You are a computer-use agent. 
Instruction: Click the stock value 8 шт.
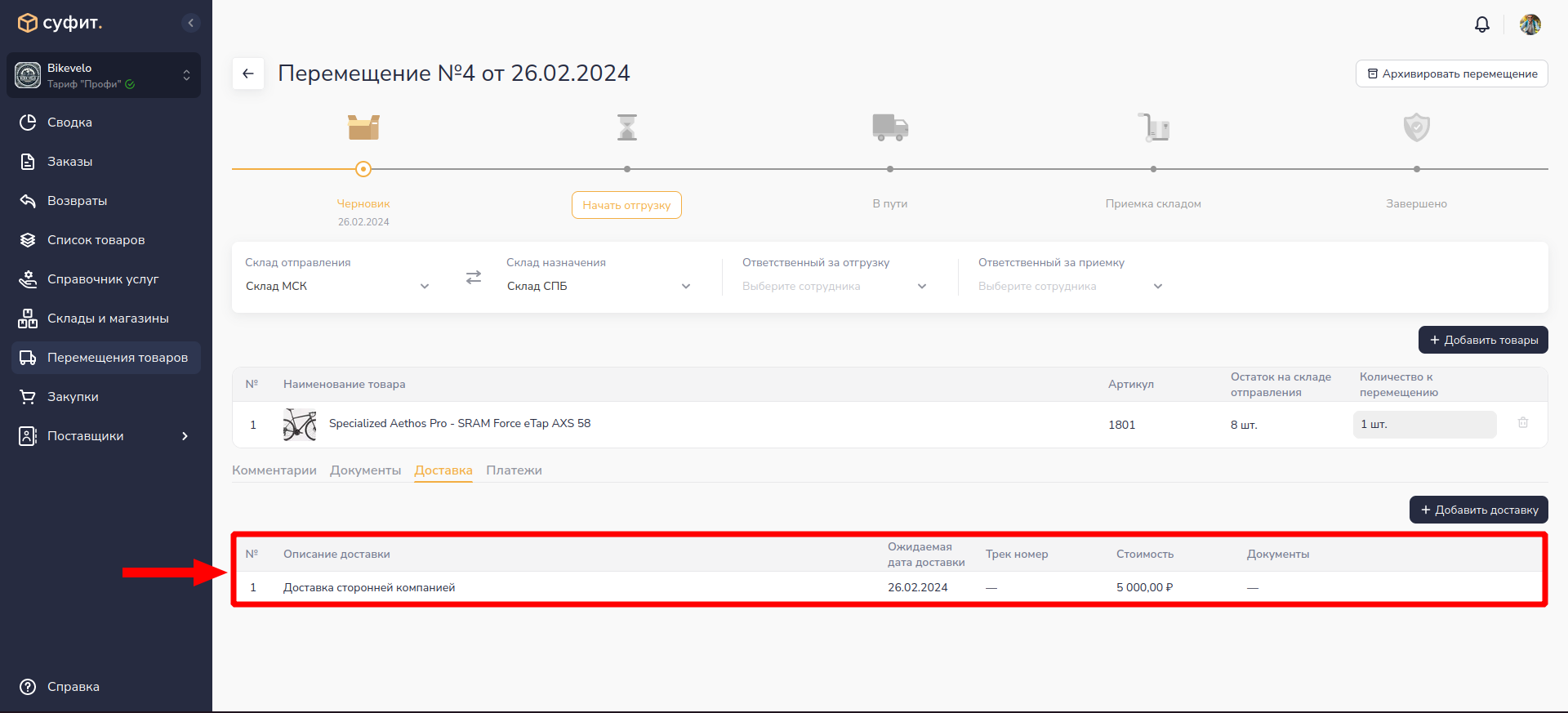coord(1244,425)
